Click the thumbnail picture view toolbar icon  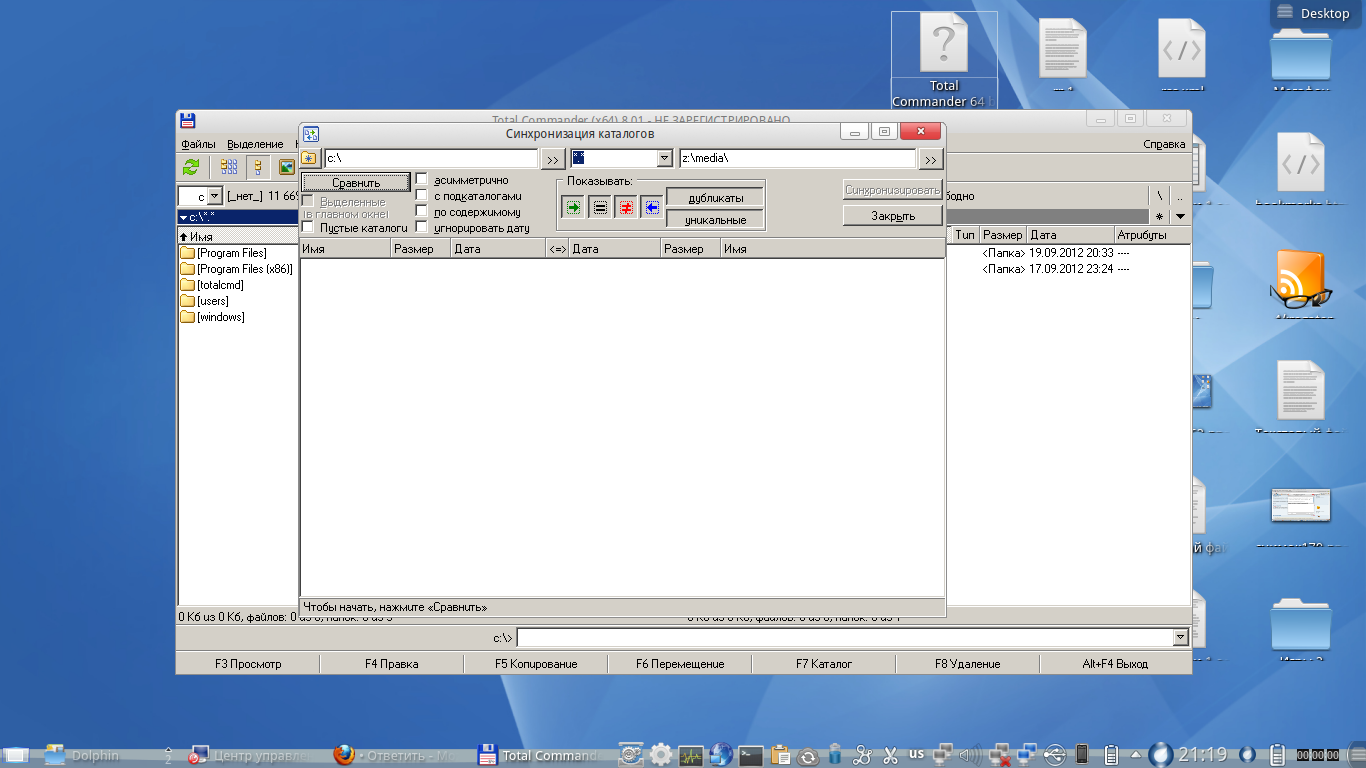(x=286, y=167)
